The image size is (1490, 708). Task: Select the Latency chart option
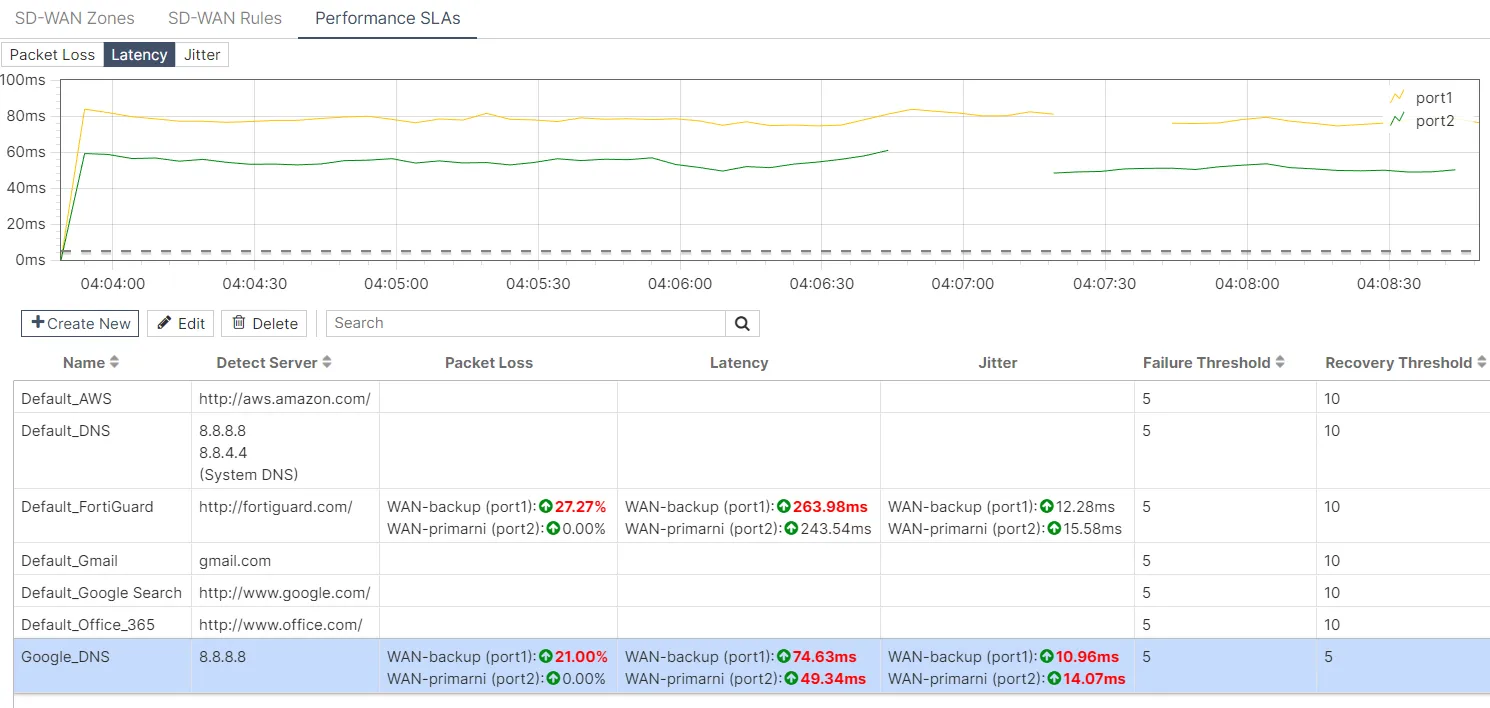coord(139,54)
